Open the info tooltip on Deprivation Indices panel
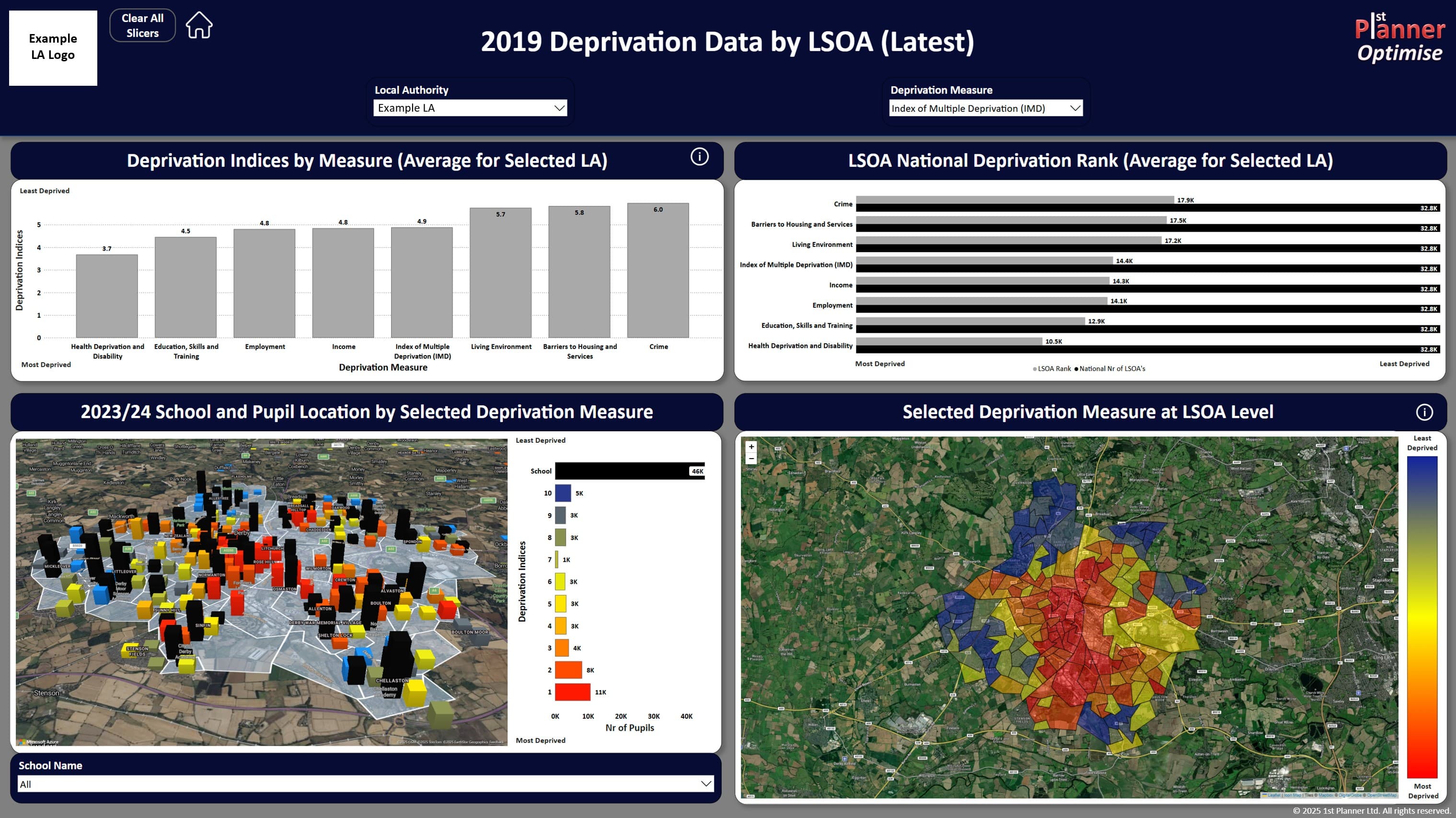This screenshot has width=1456, height=818. point(699,158)
